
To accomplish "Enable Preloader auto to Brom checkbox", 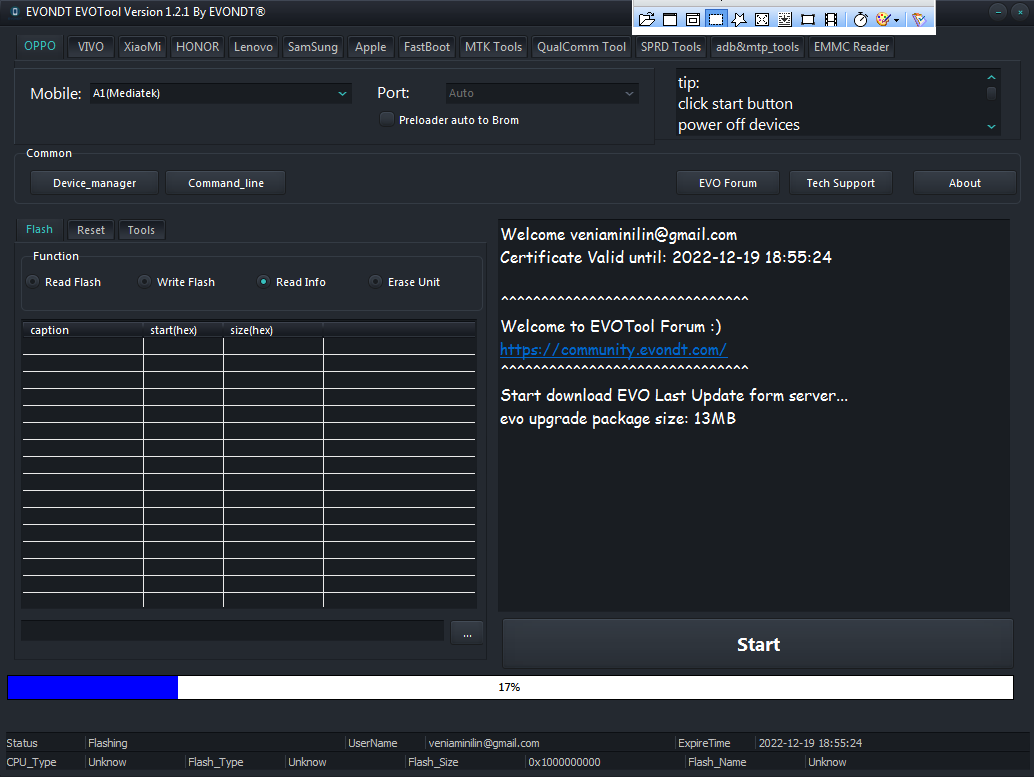I will point(387,119).
